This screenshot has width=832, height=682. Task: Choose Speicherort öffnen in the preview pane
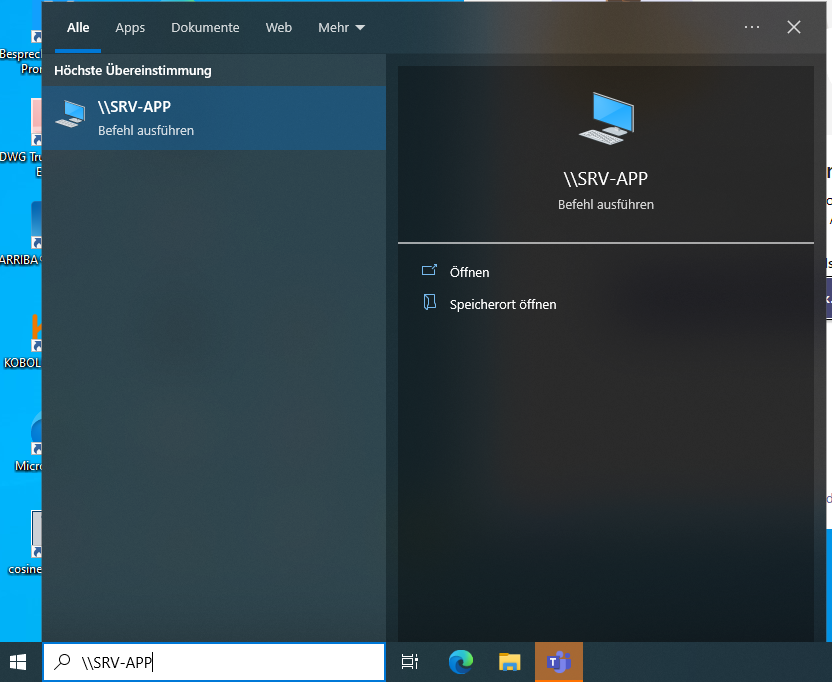click(x=502, y=304)
